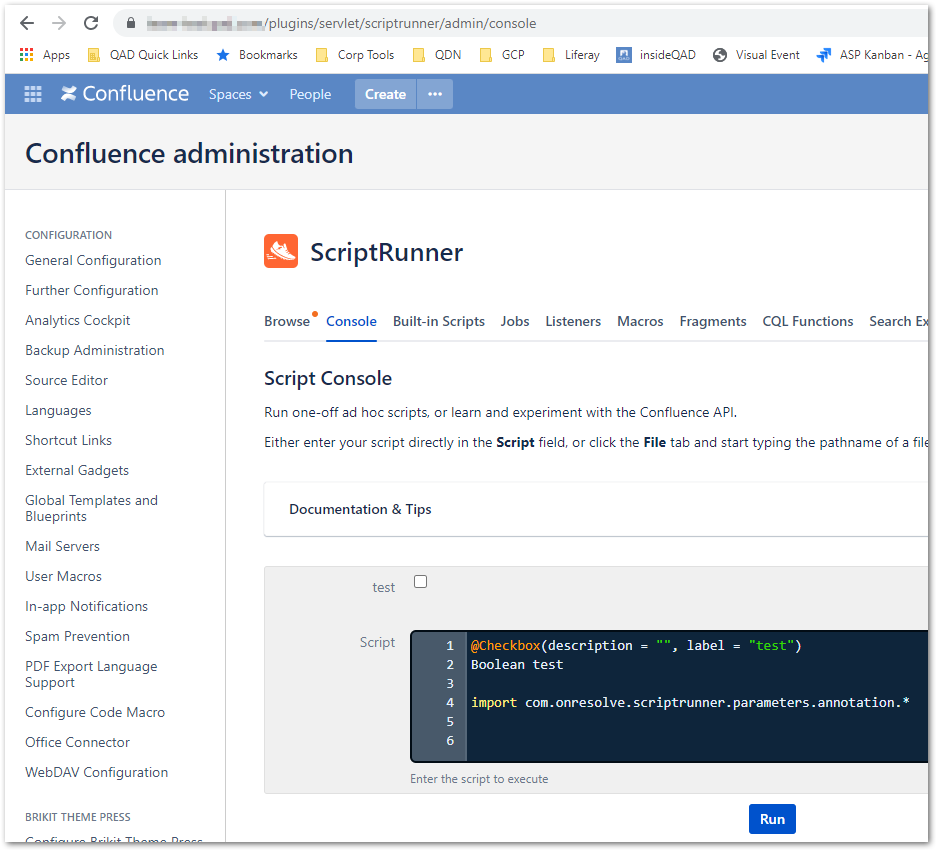The height and width of the screenshot is (851, 937).
Task: Open the ASP Kanban Jira bookmark
Action: click(x=872, y=55)
